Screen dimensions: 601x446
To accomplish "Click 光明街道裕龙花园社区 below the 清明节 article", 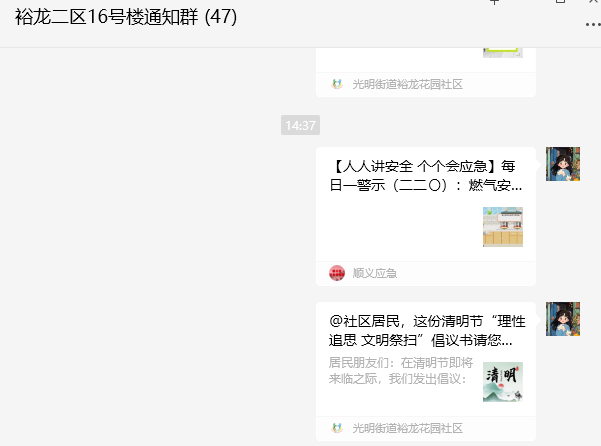I will (x=407, y=428).
